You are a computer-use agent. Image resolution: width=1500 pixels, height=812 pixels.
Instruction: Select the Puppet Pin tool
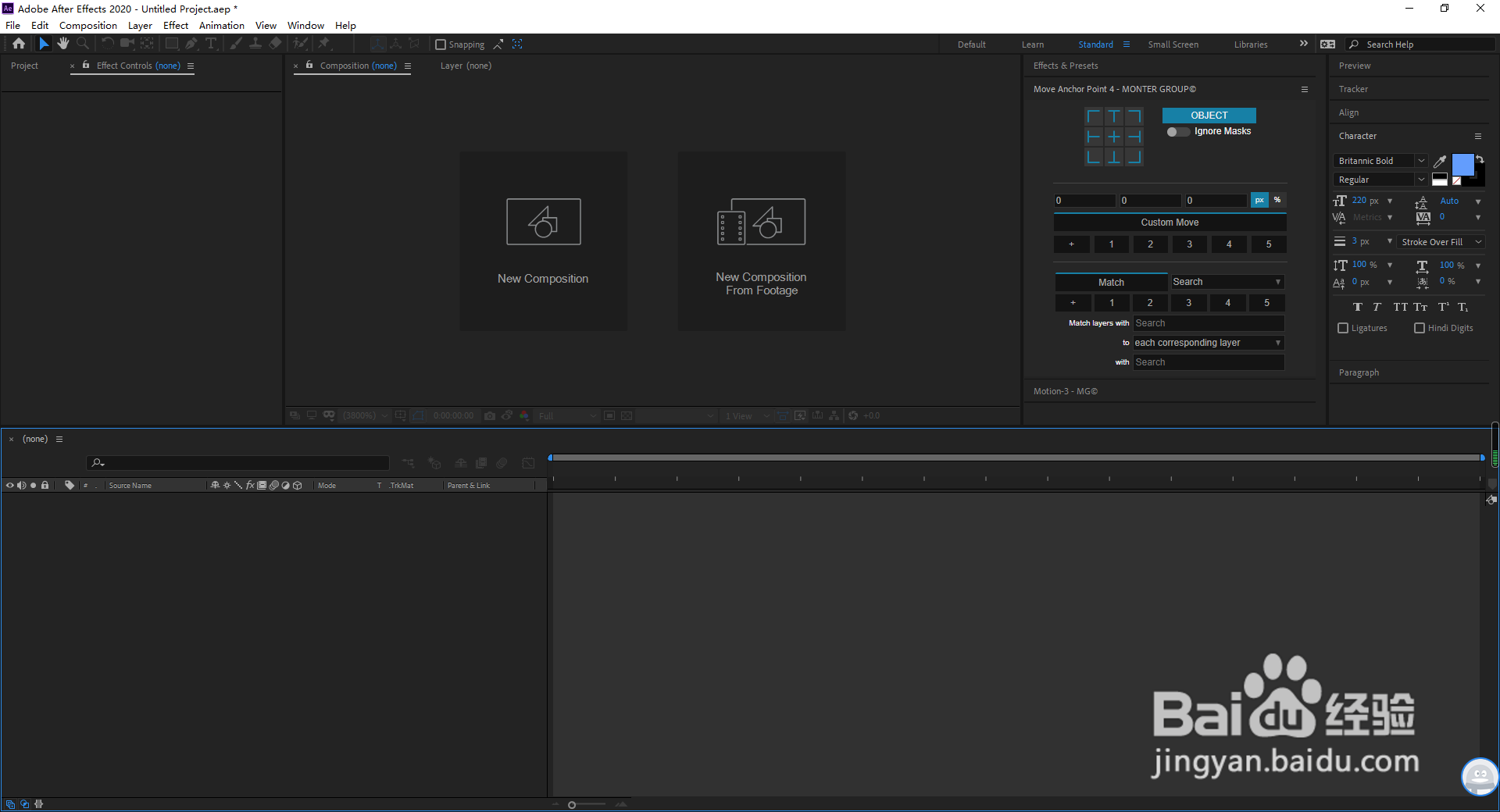pyautogui.click(x=324, y=44)
